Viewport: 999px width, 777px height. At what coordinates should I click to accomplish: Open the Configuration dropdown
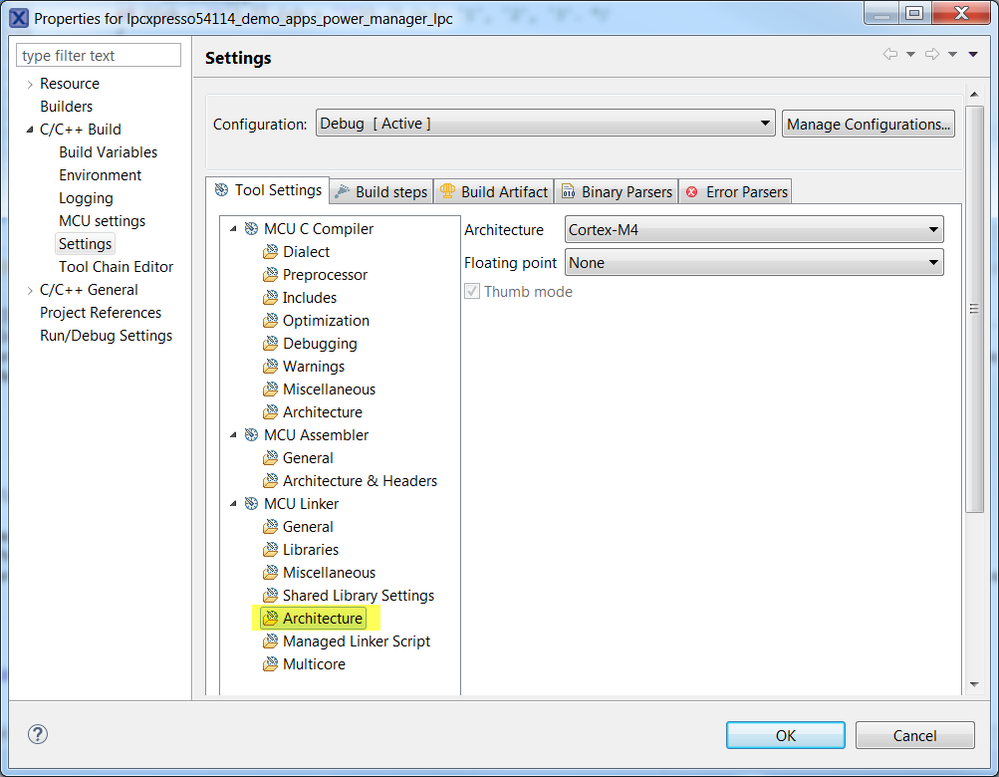tap(545, 123)
